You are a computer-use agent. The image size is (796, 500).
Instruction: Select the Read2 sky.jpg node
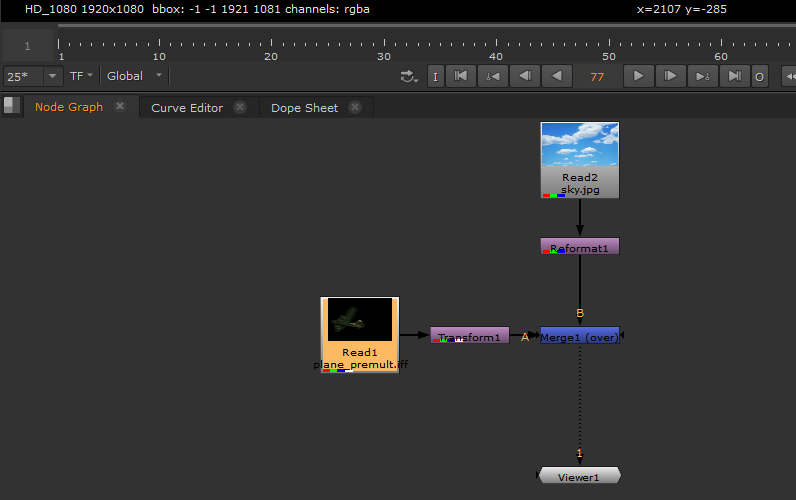pos(580,160)
